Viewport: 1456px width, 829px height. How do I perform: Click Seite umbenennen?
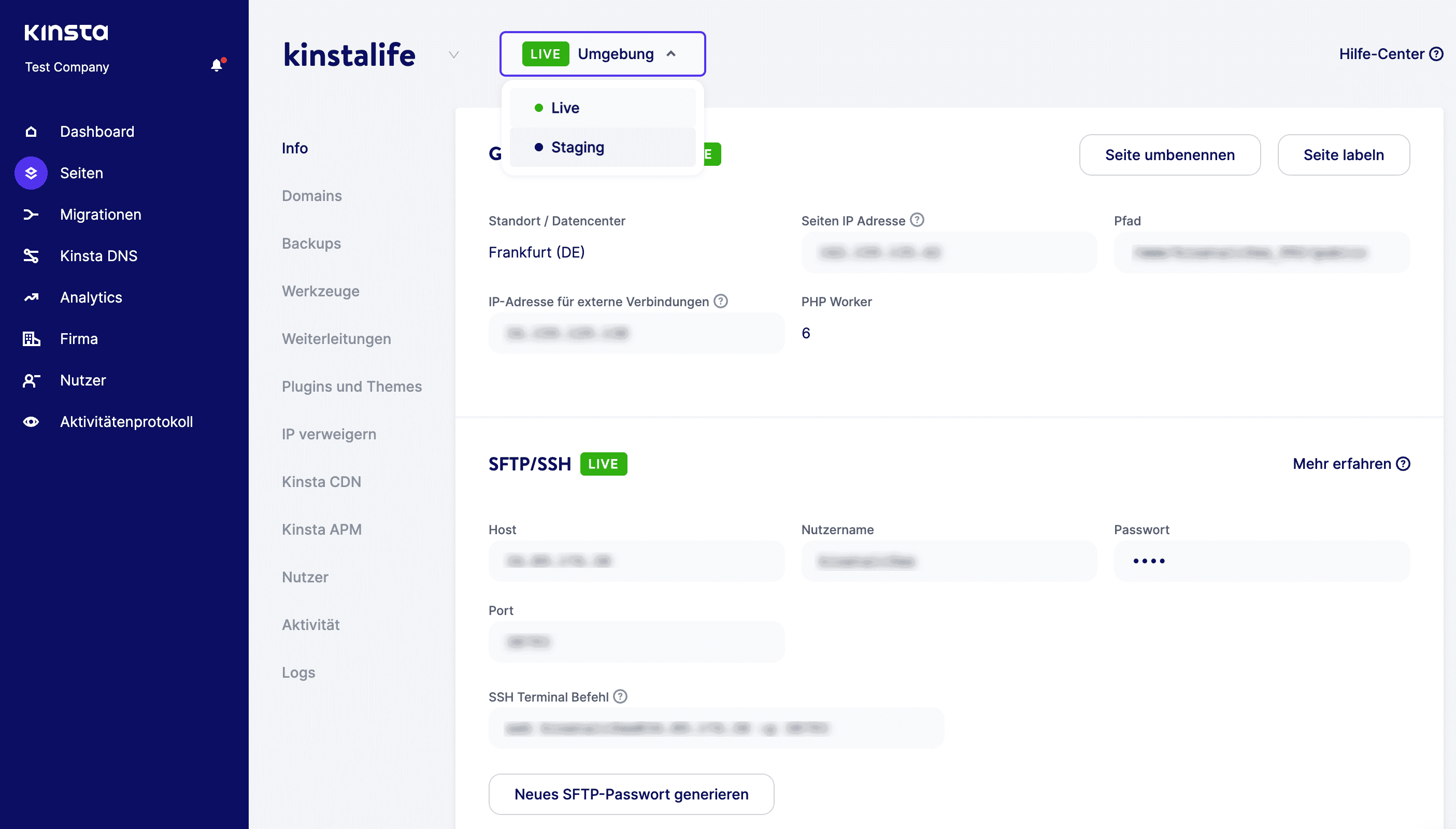[x=1169, y=154]
